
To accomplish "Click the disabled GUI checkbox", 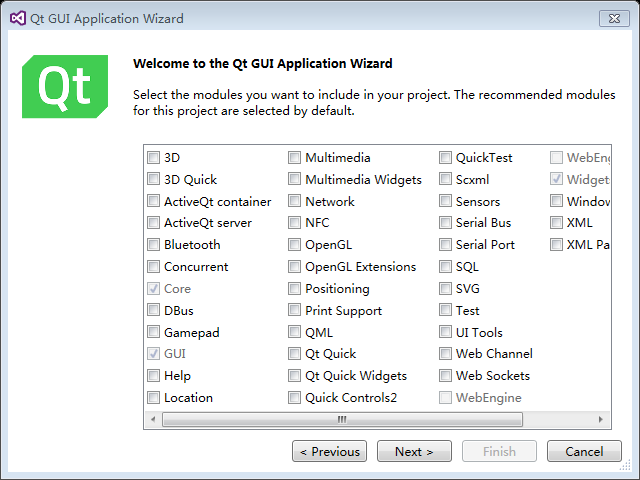I will [x=153, y=354].
